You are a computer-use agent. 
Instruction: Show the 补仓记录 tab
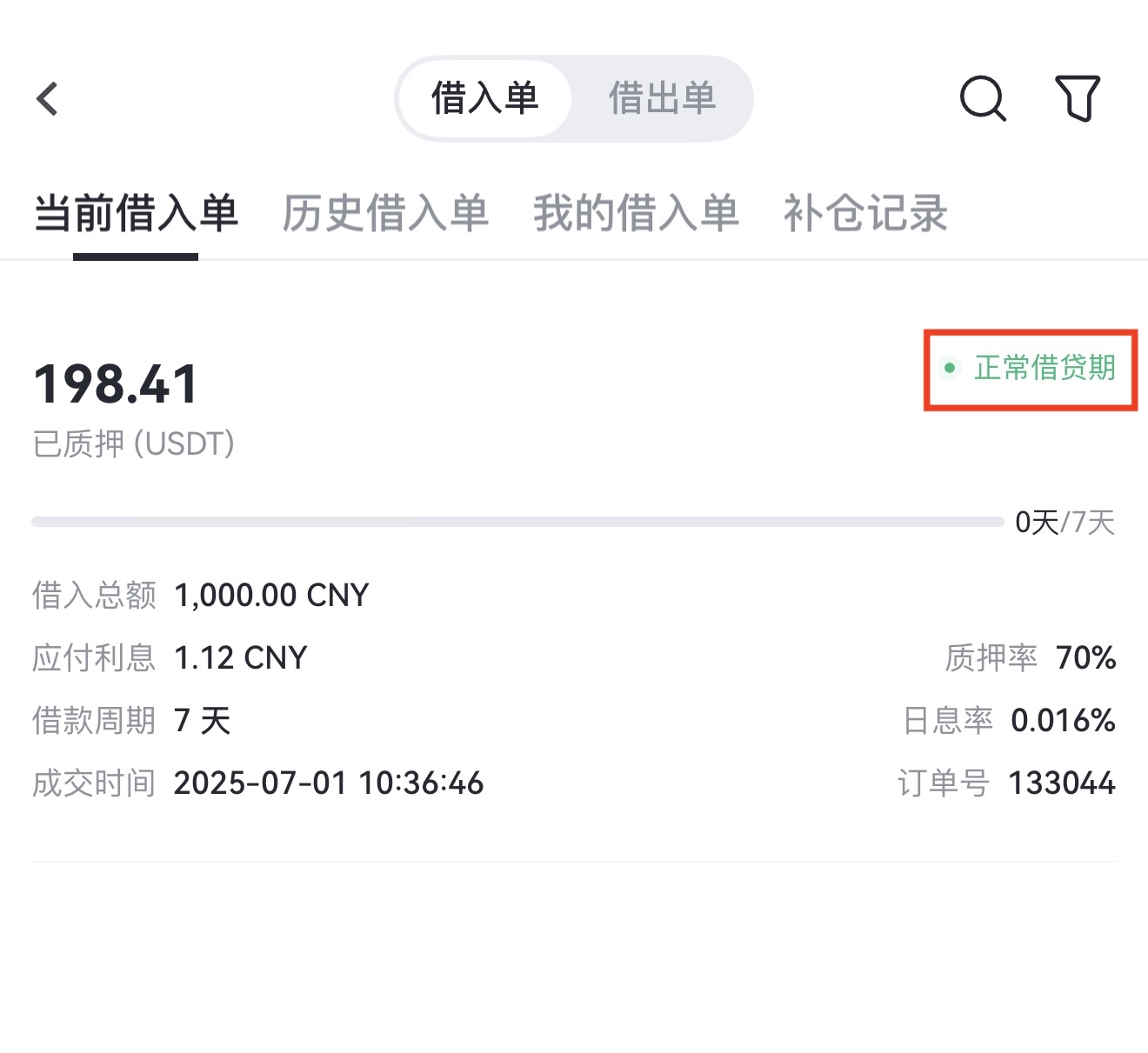click(865, 214)
